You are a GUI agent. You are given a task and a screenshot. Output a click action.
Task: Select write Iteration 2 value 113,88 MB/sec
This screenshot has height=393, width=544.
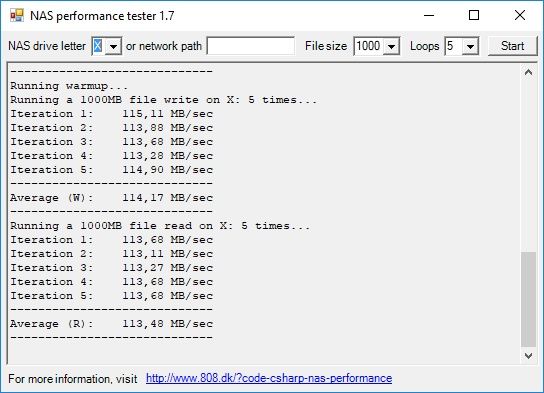pos(168,128)
